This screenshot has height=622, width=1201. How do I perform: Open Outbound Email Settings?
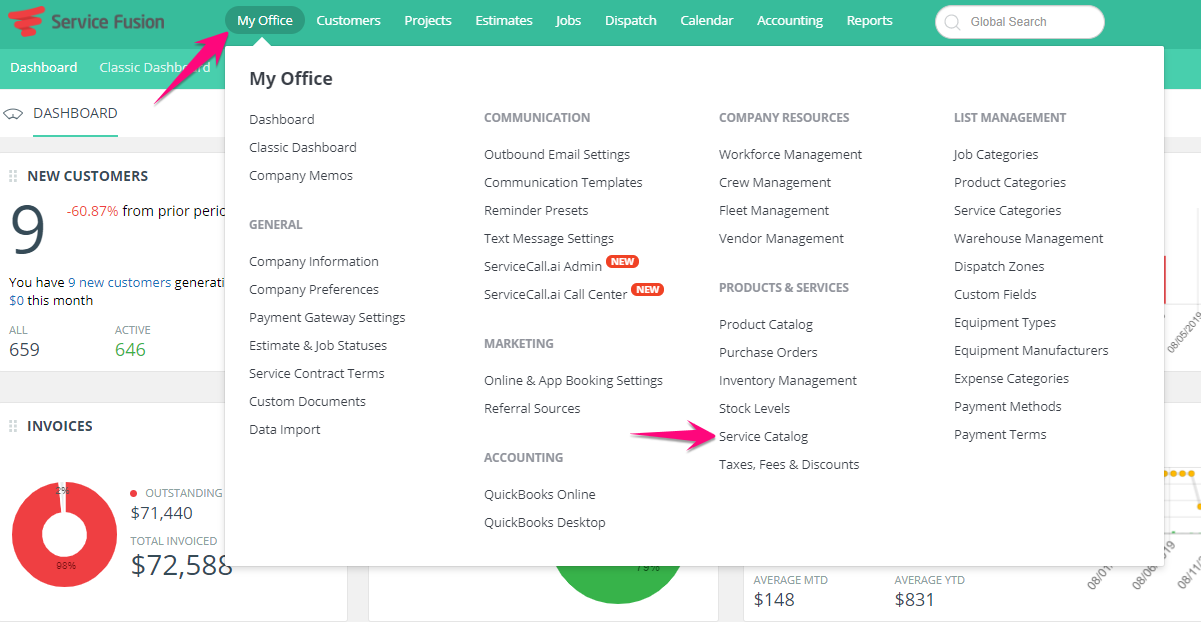557,155
